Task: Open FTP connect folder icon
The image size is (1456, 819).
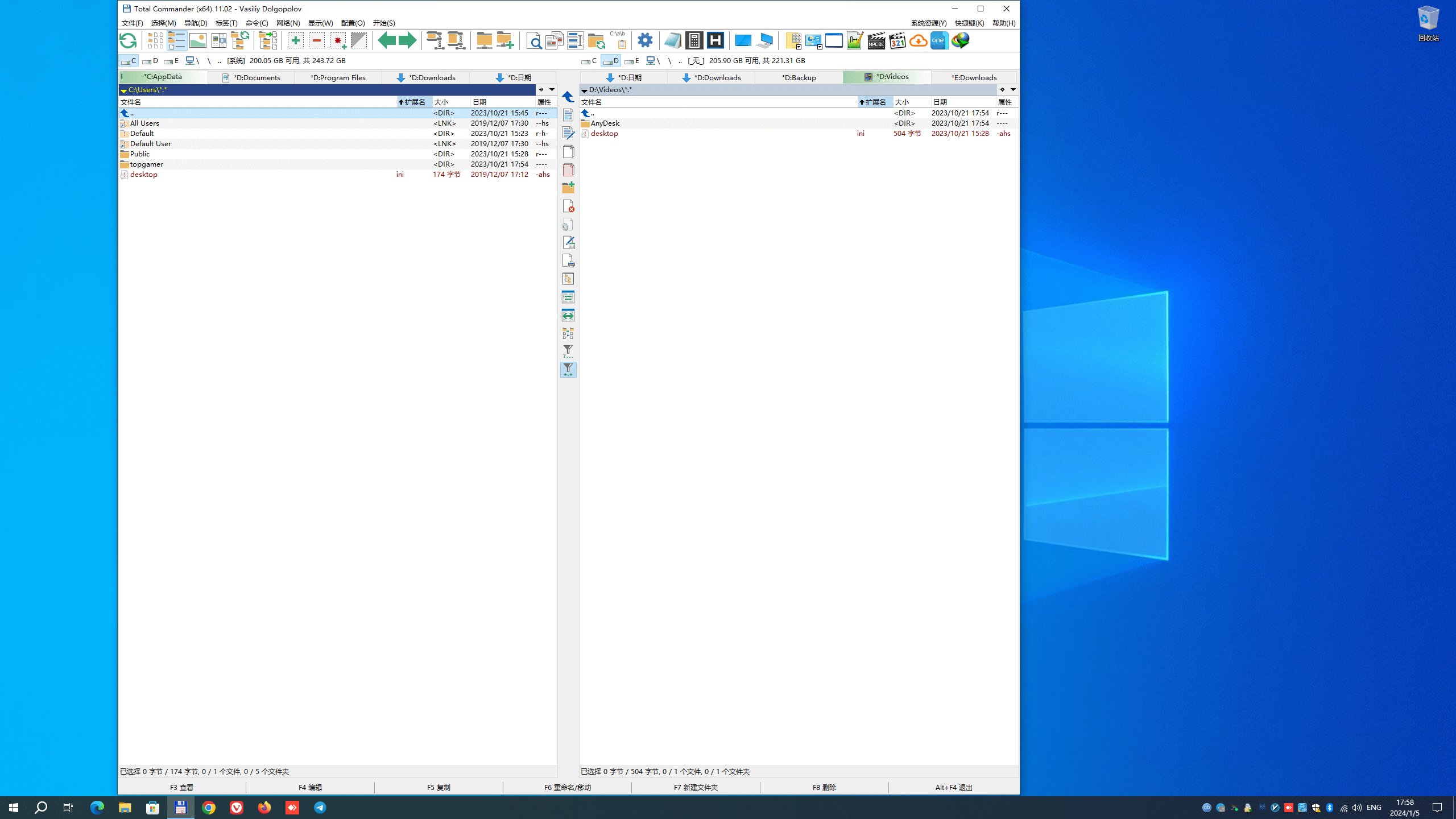Action: coord(484,40)
